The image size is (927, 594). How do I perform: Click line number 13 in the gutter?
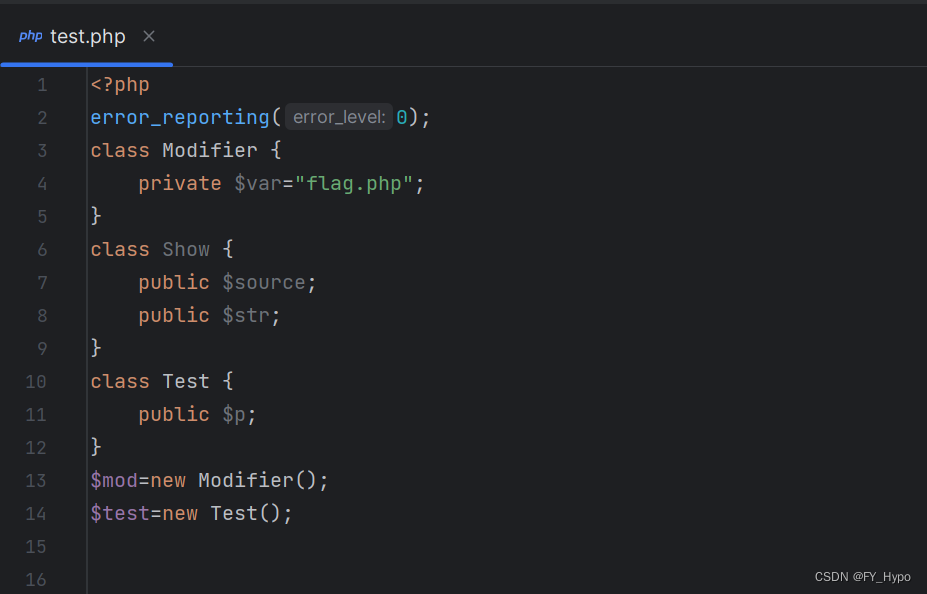35,481
